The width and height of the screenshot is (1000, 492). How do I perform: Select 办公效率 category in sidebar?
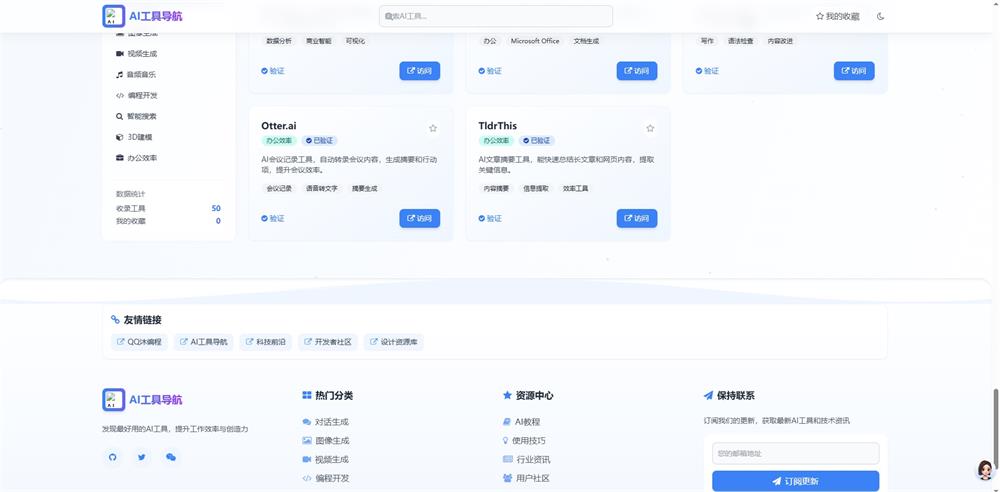click(136, 158)
